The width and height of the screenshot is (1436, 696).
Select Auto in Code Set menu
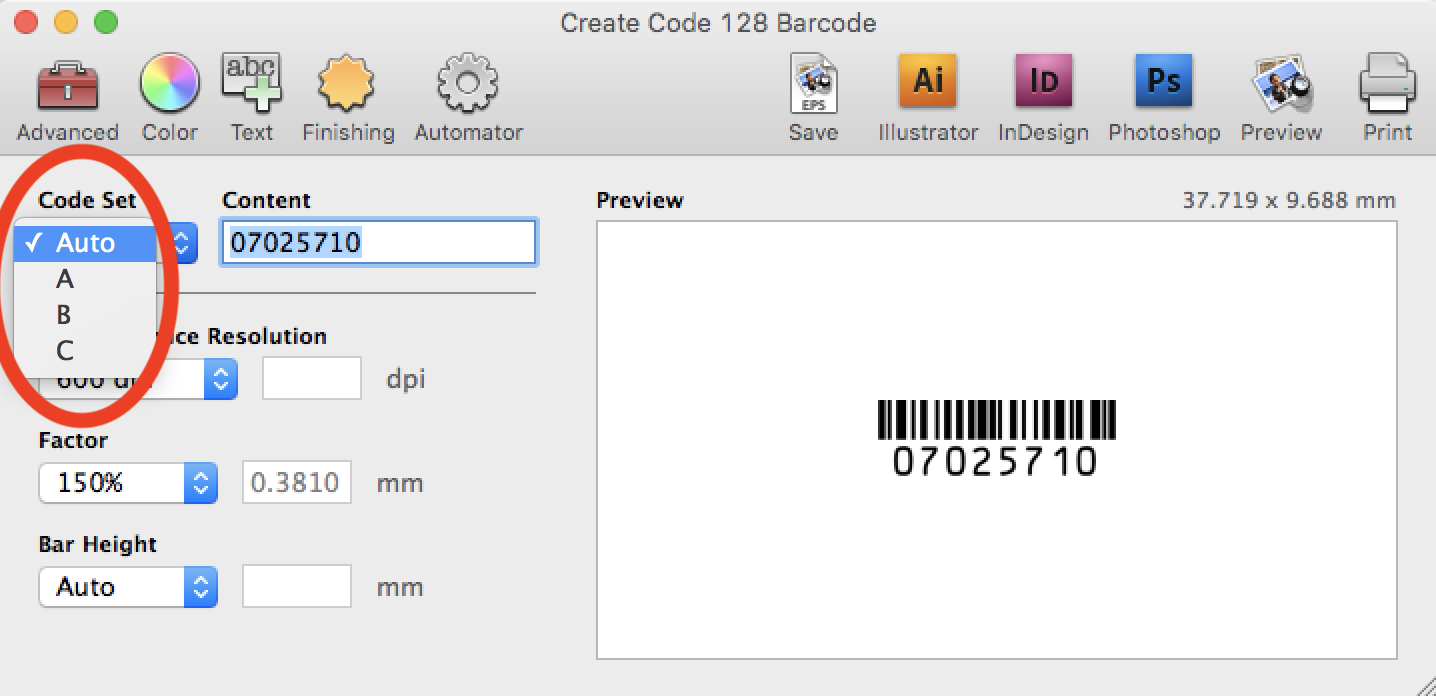coord(86,243)
